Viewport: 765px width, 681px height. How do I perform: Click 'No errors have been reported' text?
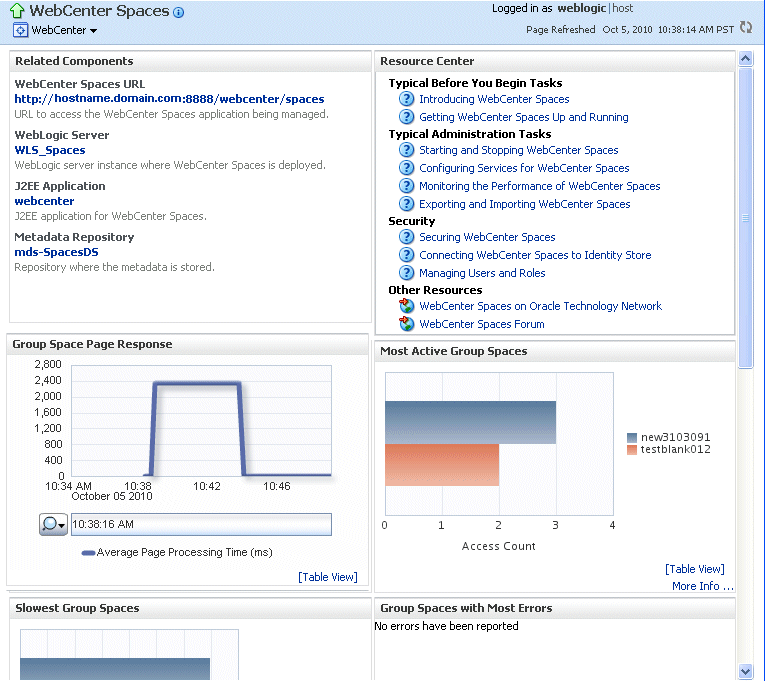pos(446,626)
